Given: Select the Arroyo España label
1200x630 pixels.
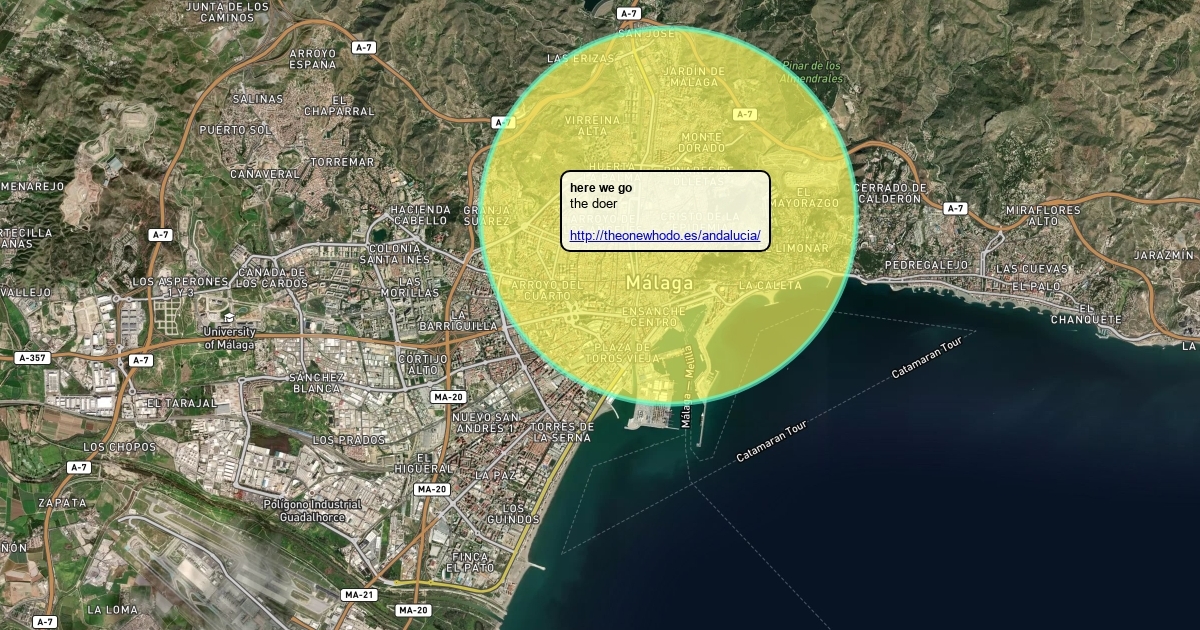Looking at the screenshot, I should [x=313, y=58].
